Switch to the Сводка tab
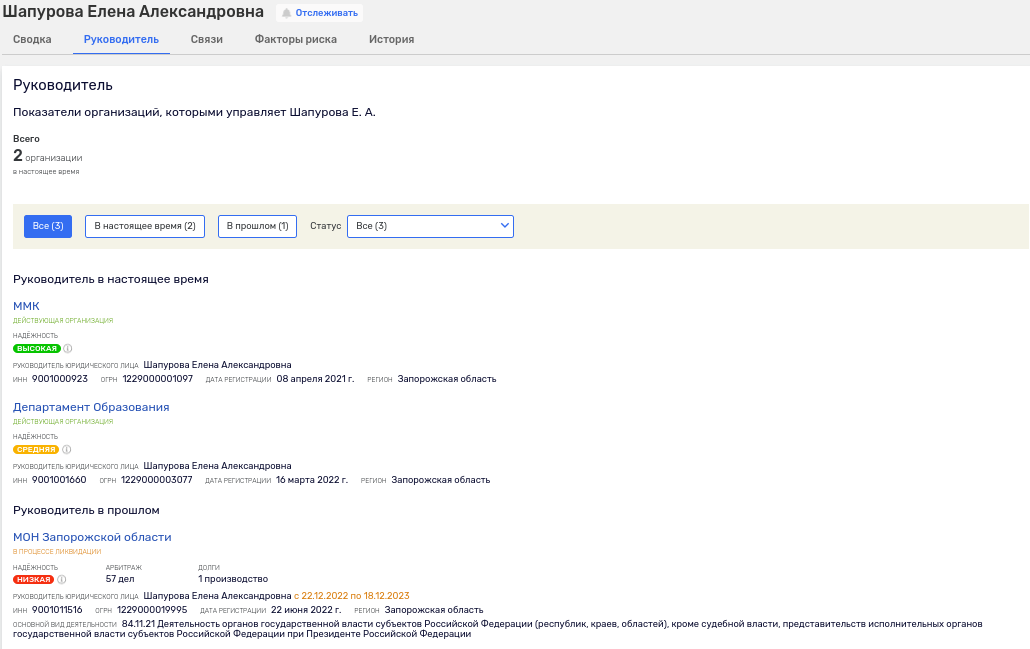 [32, 39]
